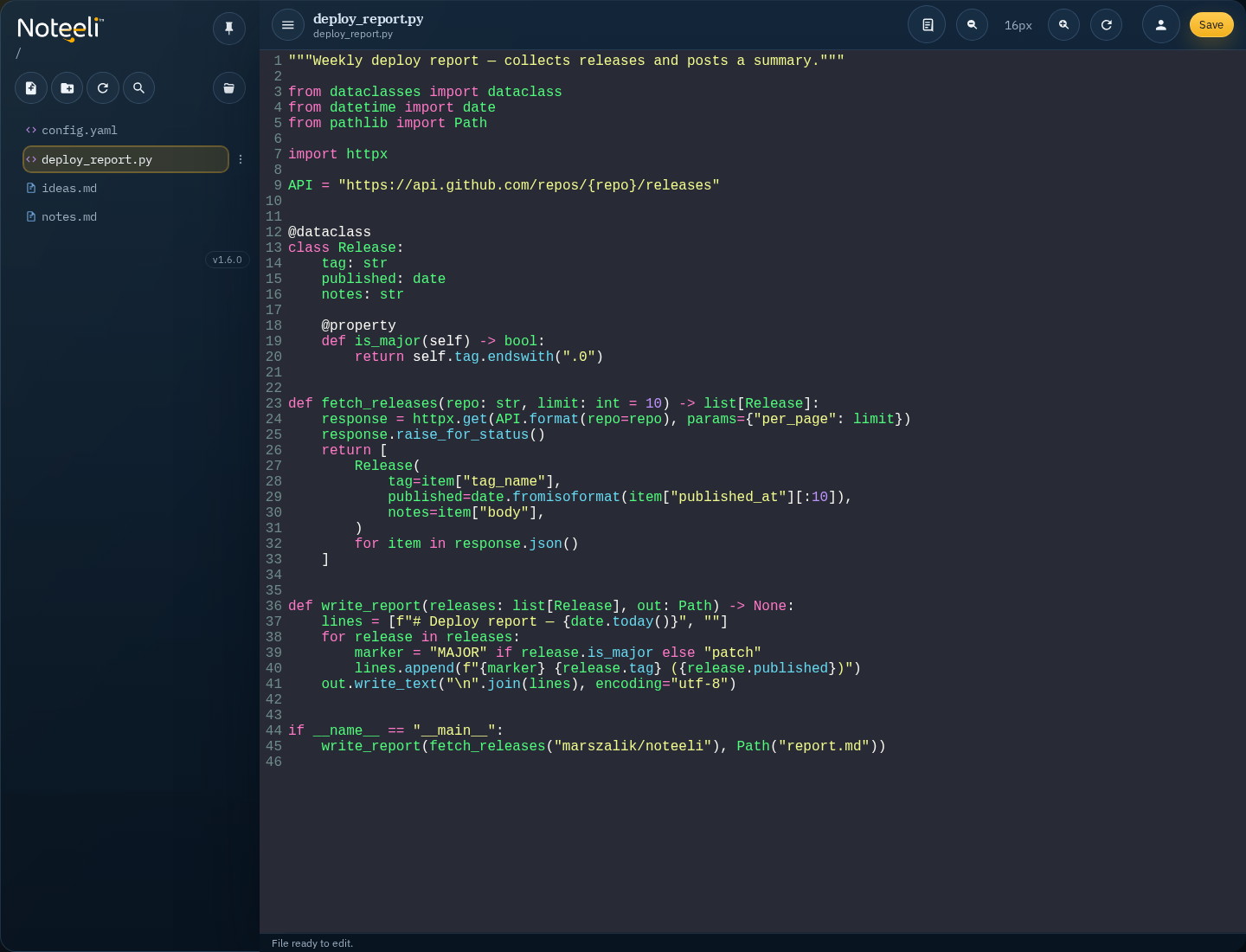Refresh the sidebar file list
The height and width of the screenshot is (952, 1246).
[103, 87]
